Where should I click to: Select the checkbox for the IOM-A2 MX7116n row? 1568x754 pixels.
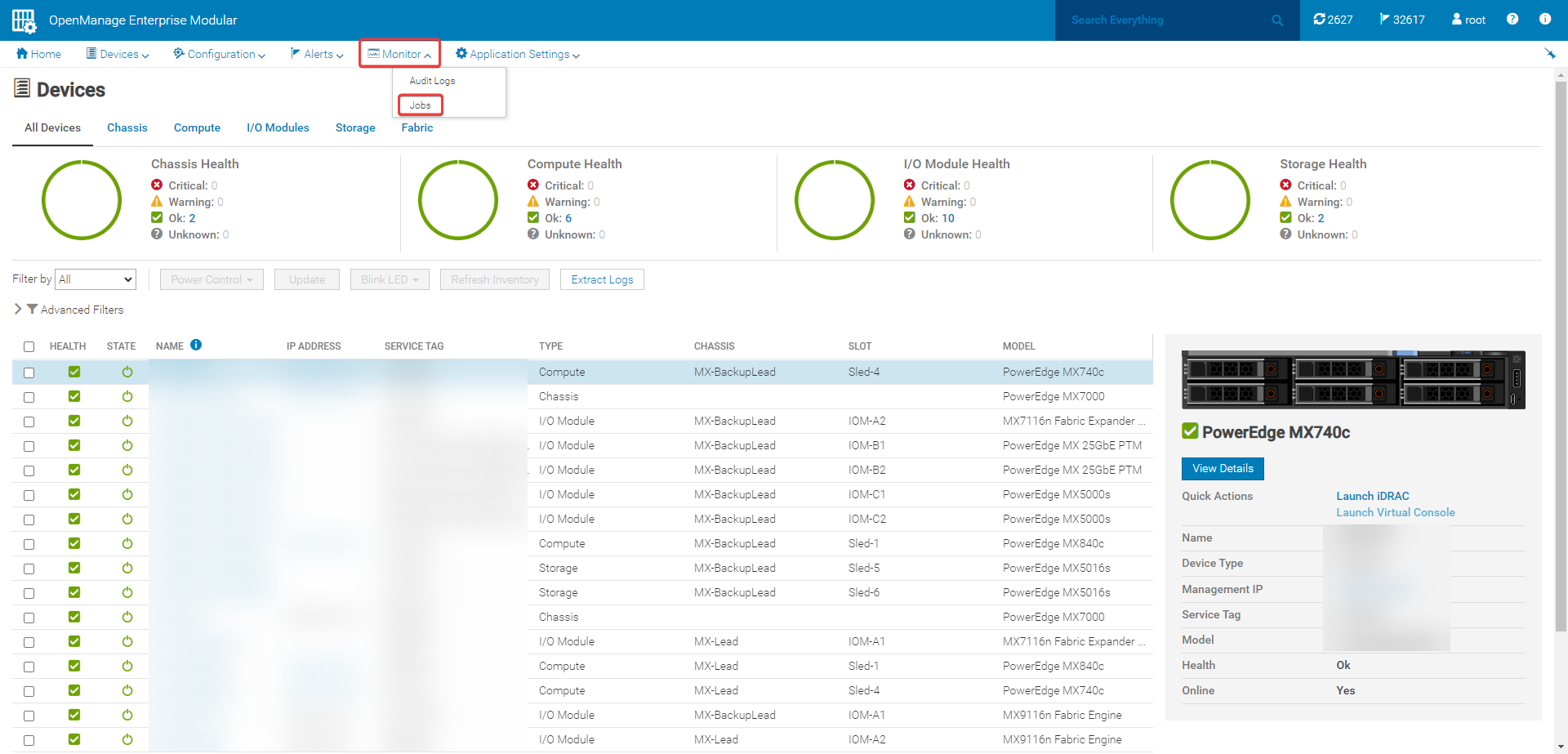point(29,422)
